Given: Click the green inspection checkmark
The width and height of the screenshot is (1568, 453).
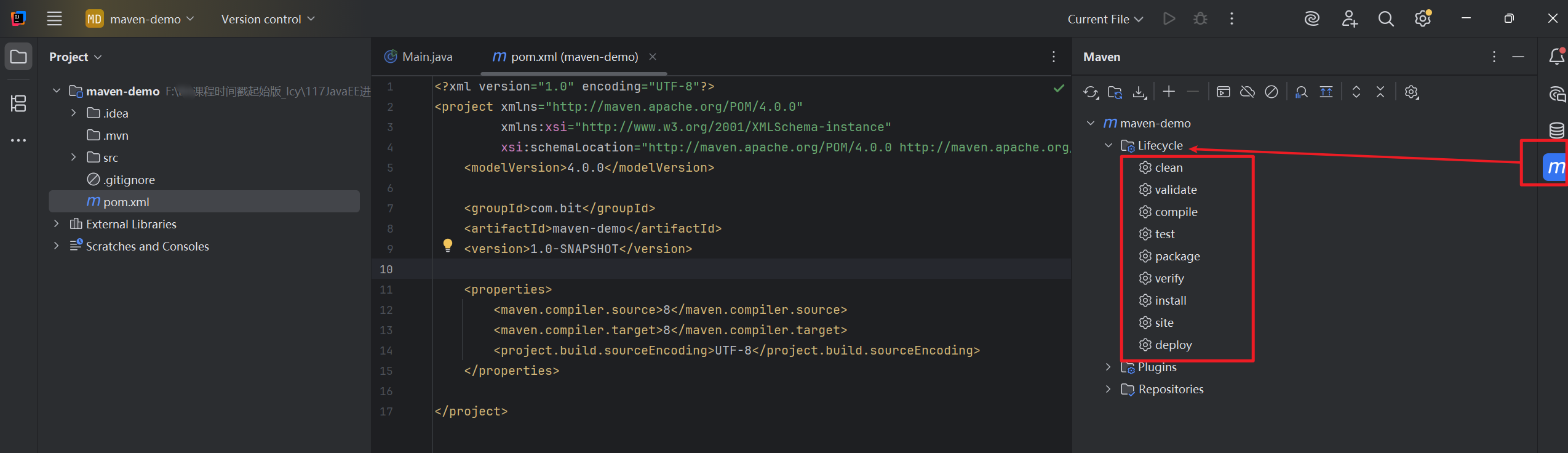Looking at the screenshot, I should tap(1059, 88).
